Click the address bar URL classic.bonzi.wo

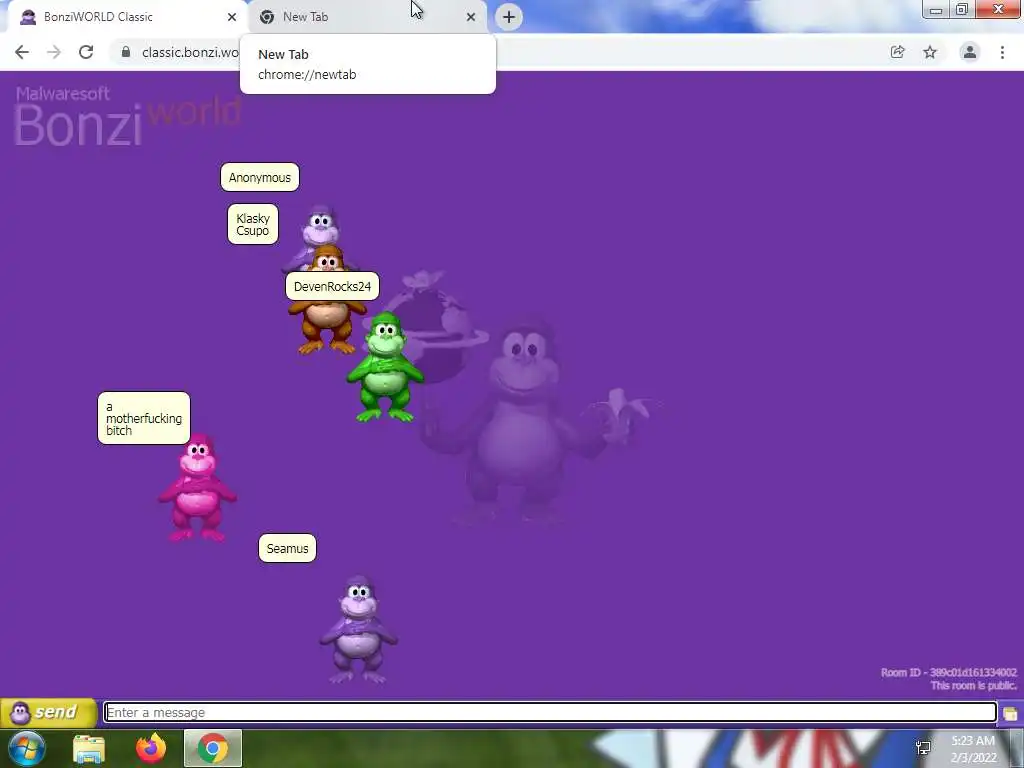190,52
